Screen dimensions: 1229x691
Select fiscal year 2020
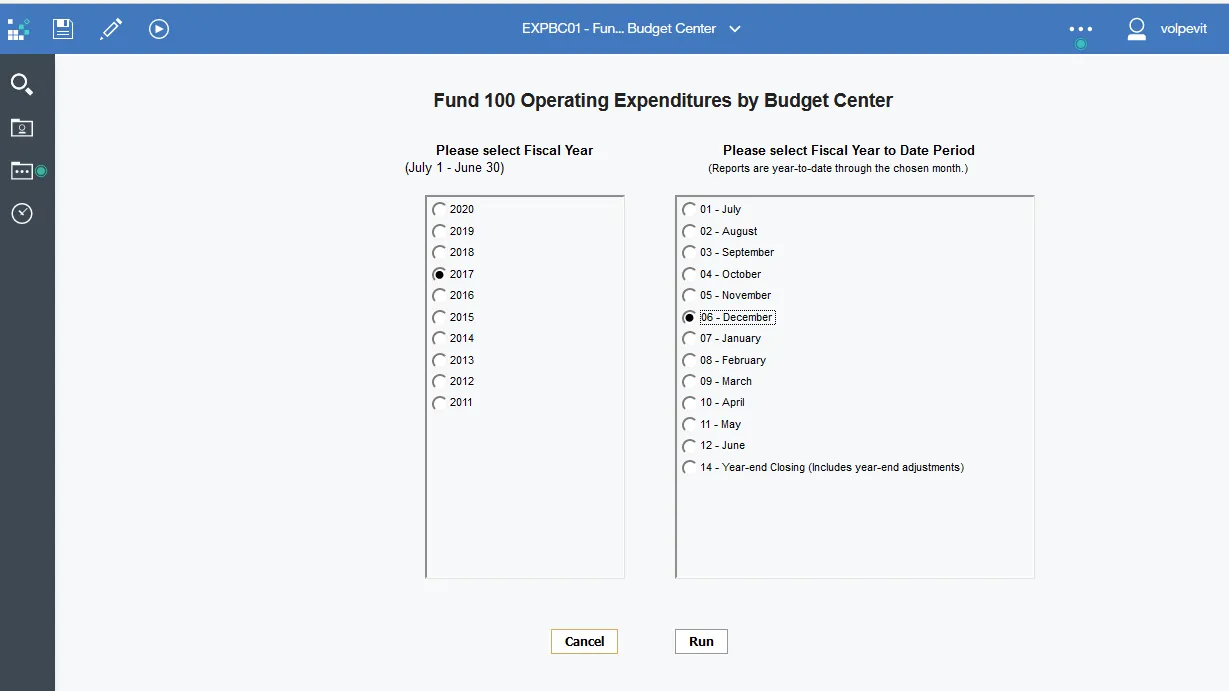[440, 210]
